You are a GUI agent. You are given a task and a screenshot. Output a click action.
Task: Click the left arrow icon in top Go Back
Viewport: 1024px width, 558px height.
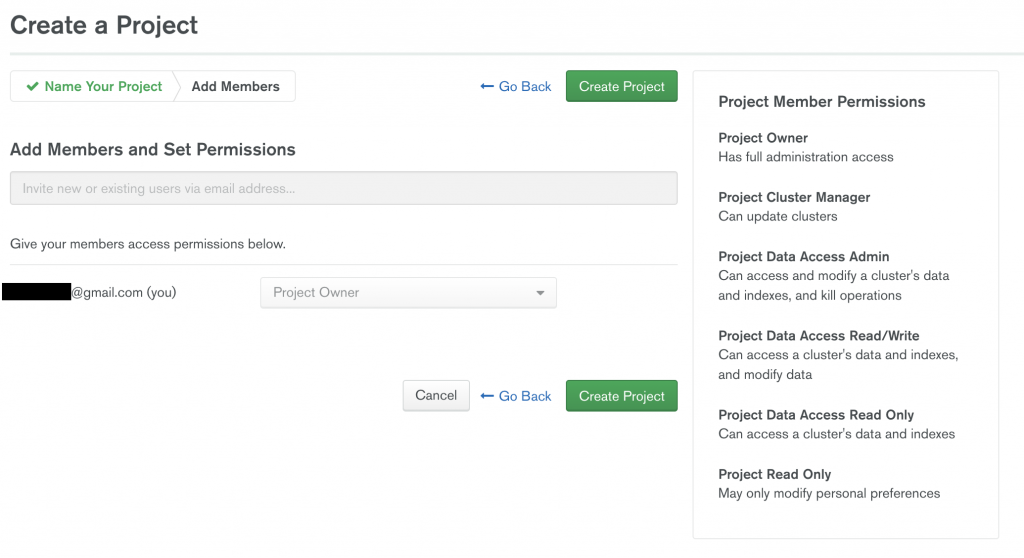click(x=487, y=87)
